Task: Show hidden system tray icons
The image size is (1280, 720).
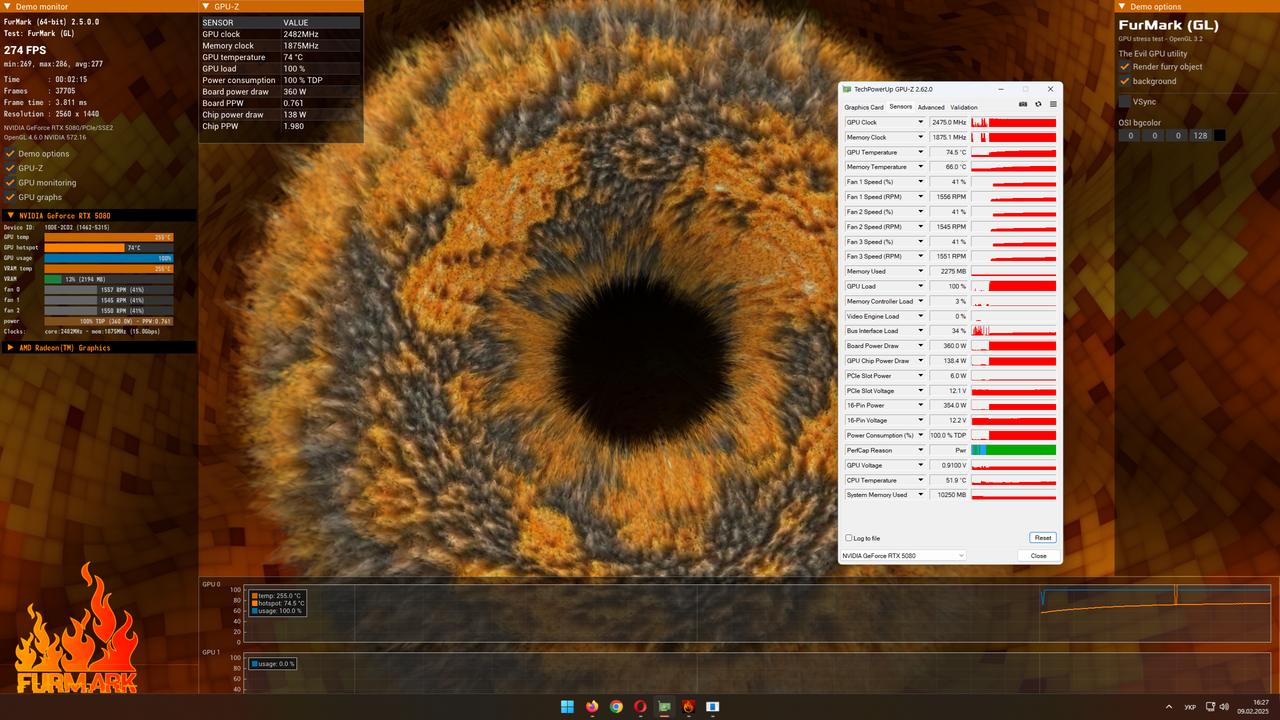Action: (x=1169, y=707)
